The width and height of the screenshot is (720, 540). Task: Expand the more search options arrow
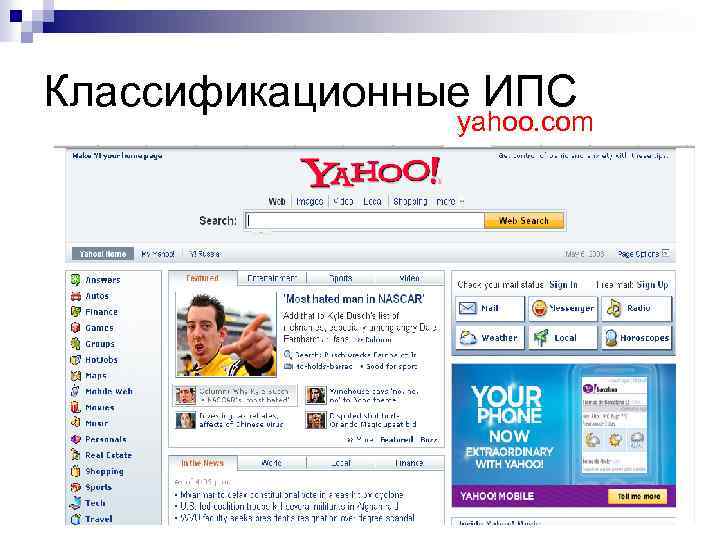461,202
